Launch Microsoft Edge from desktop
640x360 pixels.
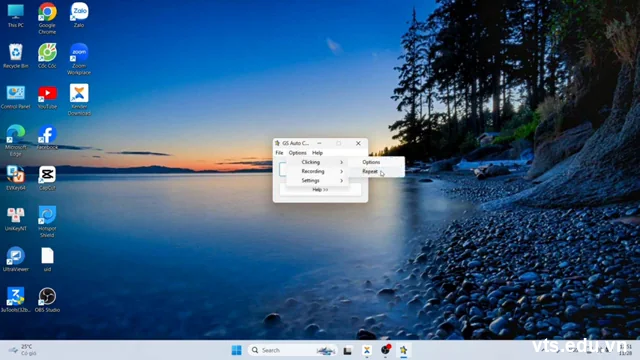click(16, 141)
